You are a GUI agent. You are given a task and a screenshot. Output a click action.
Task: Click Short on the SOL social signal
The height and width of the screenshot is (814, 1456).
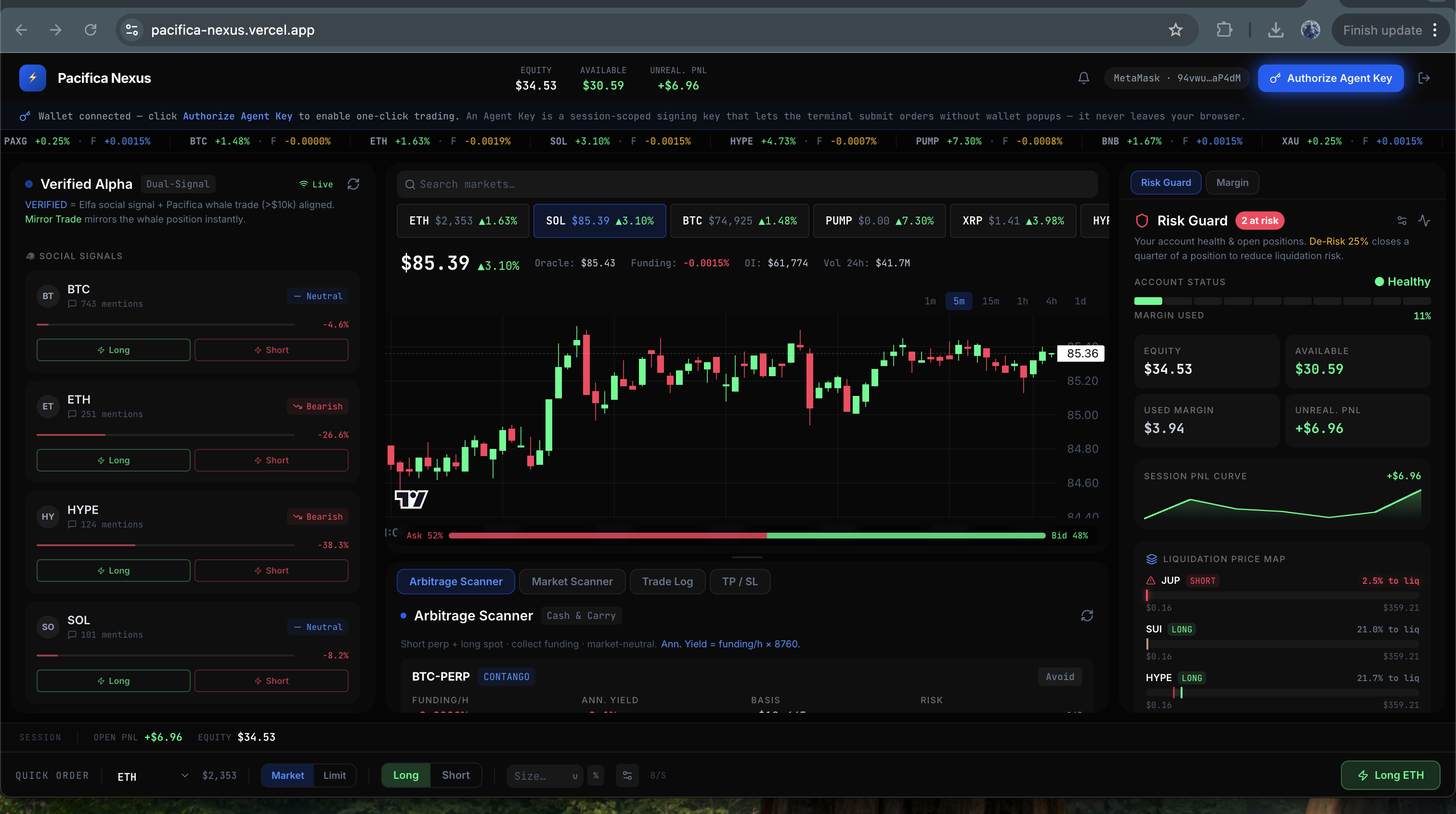[271, 681]
